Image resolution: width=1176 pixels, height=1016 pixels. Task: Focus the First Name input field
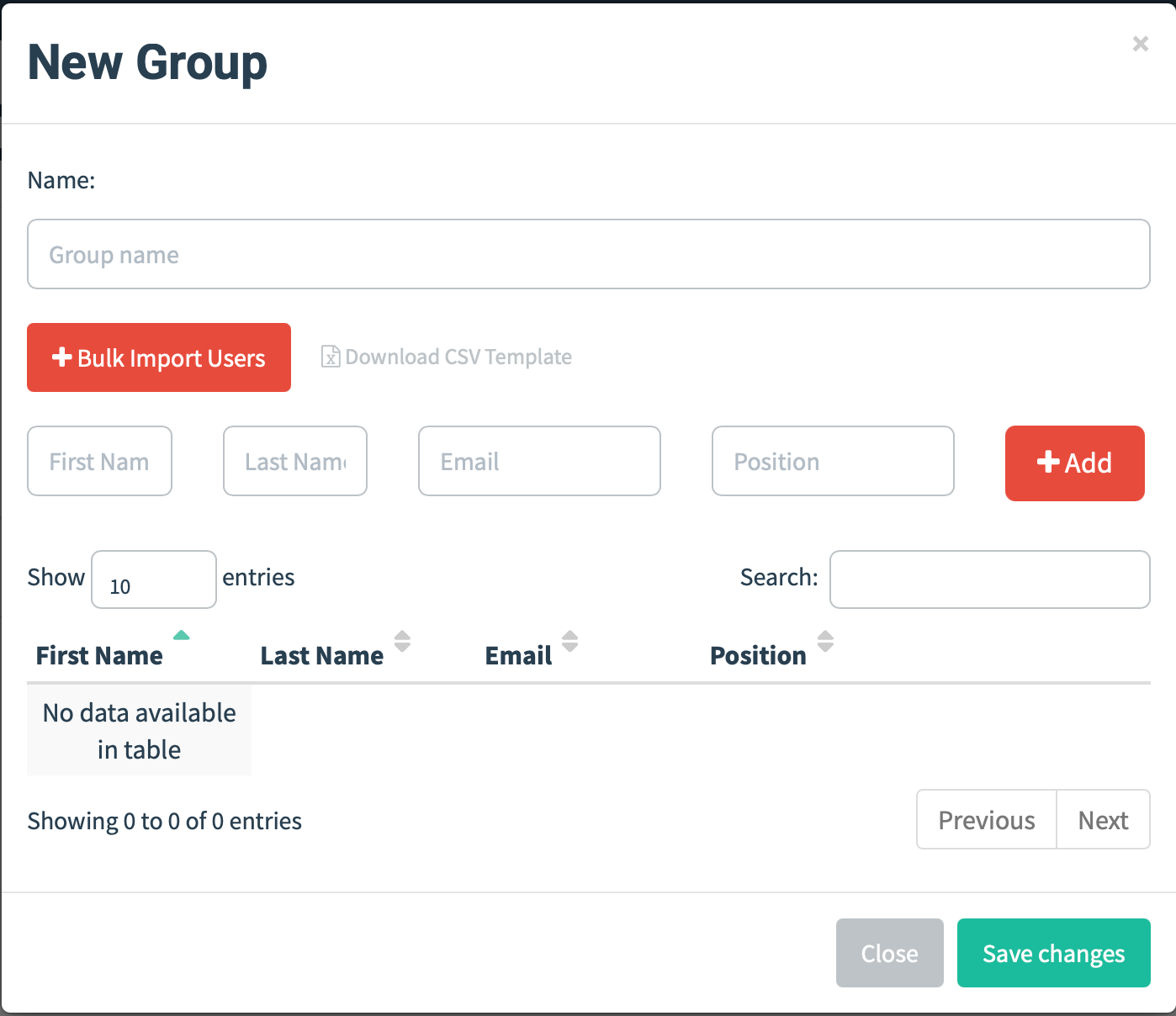[99, 461]
